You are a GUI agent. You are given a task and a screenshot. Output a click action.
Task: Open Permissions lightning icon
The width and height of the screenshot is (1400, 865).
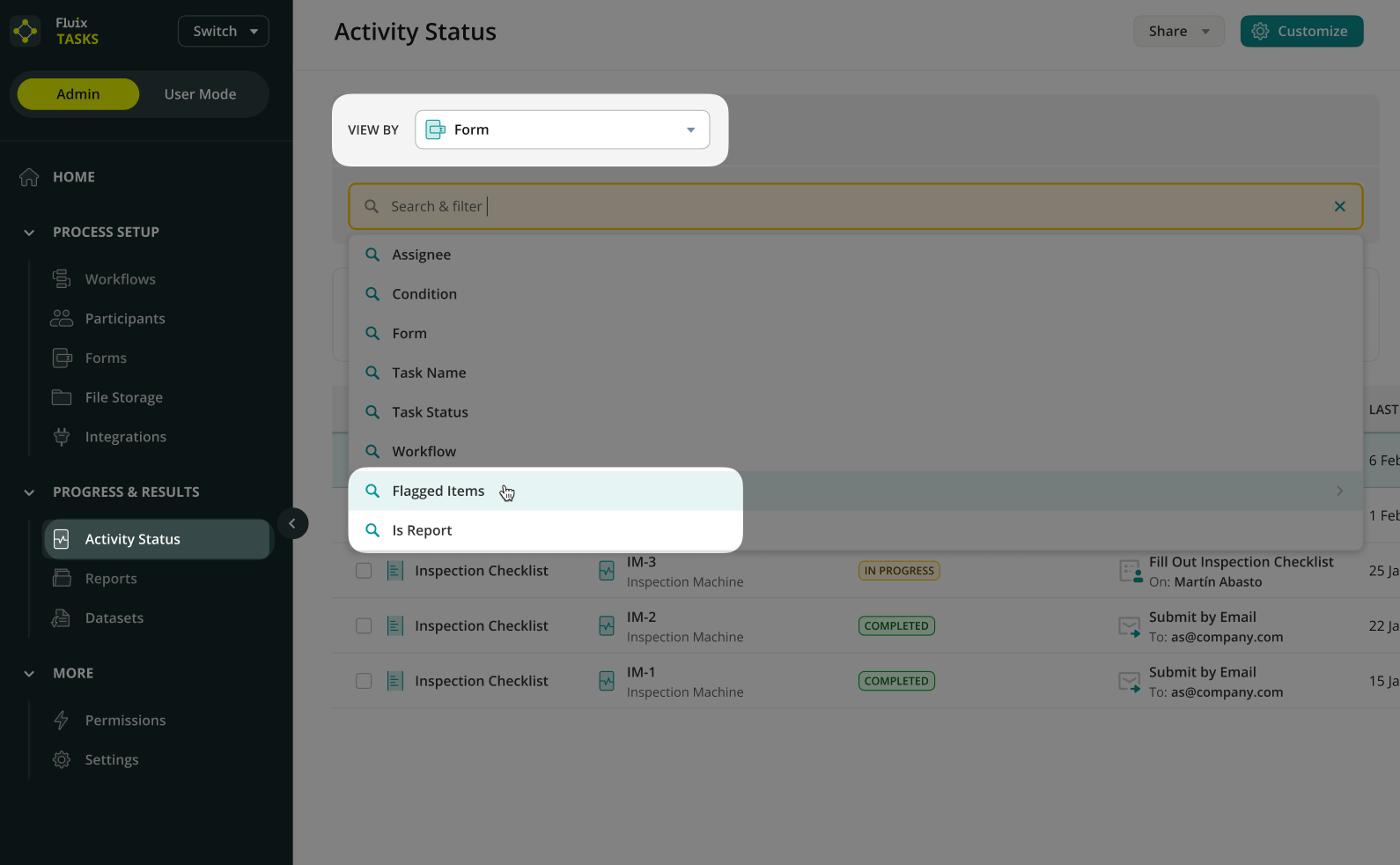(x=62, y=721)
